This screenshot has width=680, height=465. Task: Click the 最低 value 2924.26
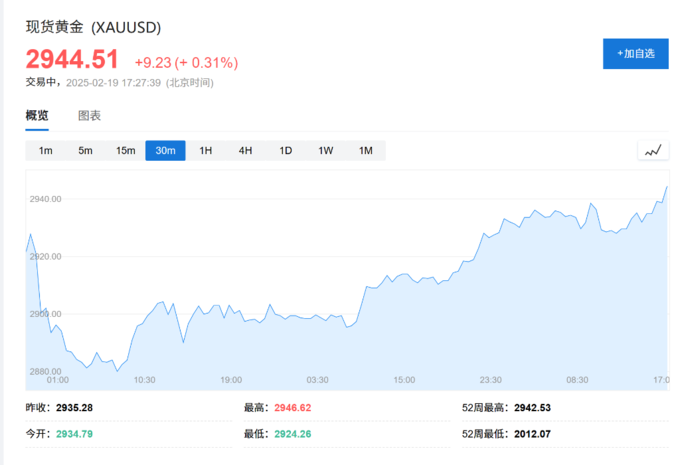click(292, 432)
